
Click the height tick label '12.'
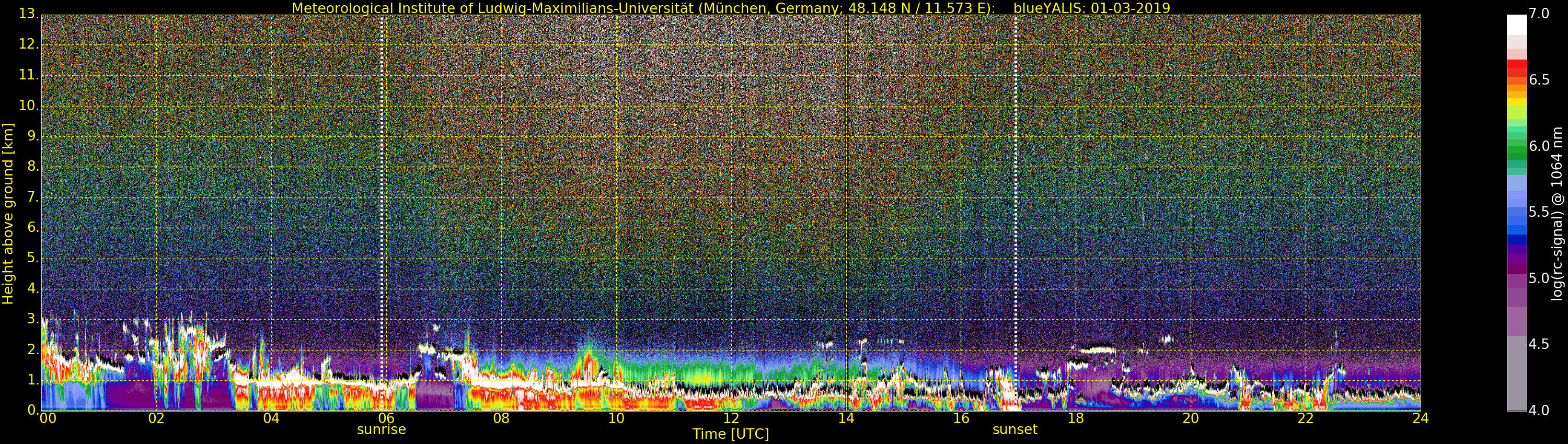click(x=29, y=44)
